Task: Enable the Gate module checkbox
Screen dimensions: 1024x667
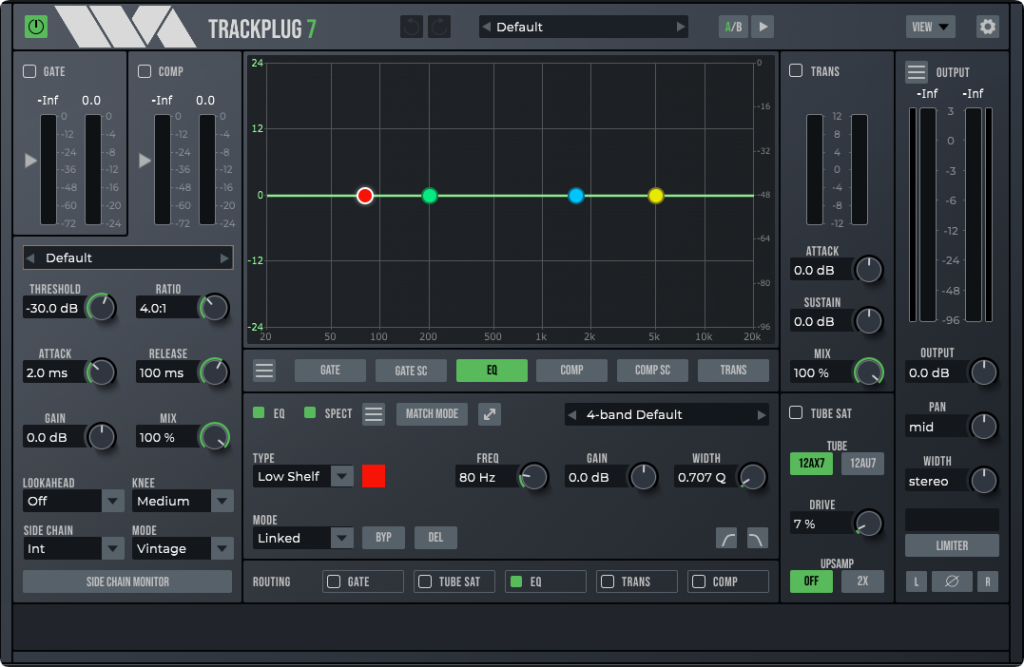Action: tap(29, 71)
